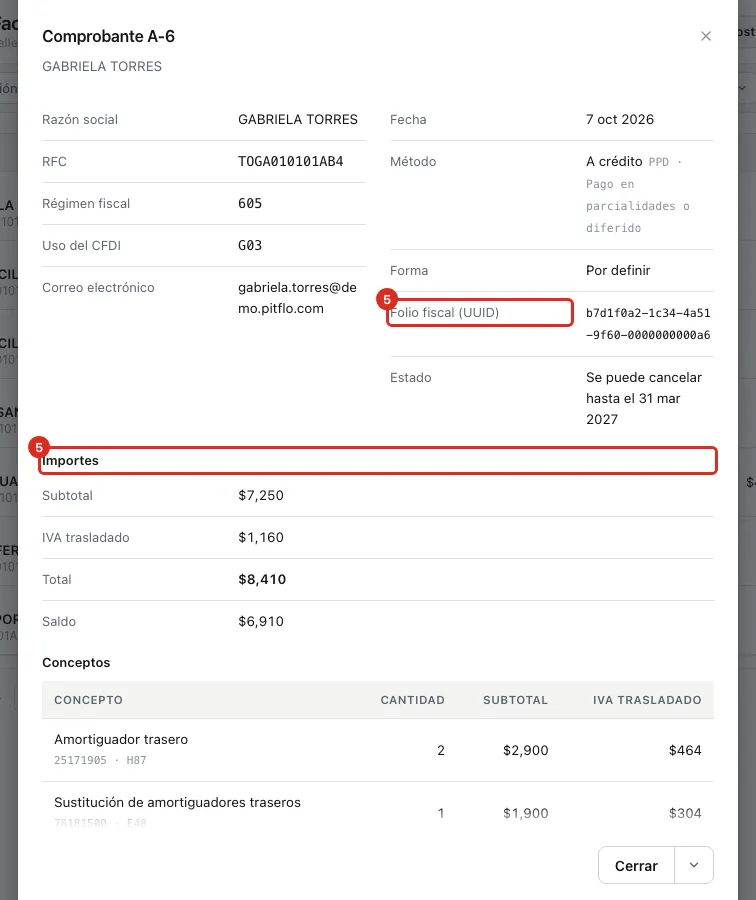Click the Régimen fiscal value 605
The image size is (756, 900).
click(x=250, y=204)
